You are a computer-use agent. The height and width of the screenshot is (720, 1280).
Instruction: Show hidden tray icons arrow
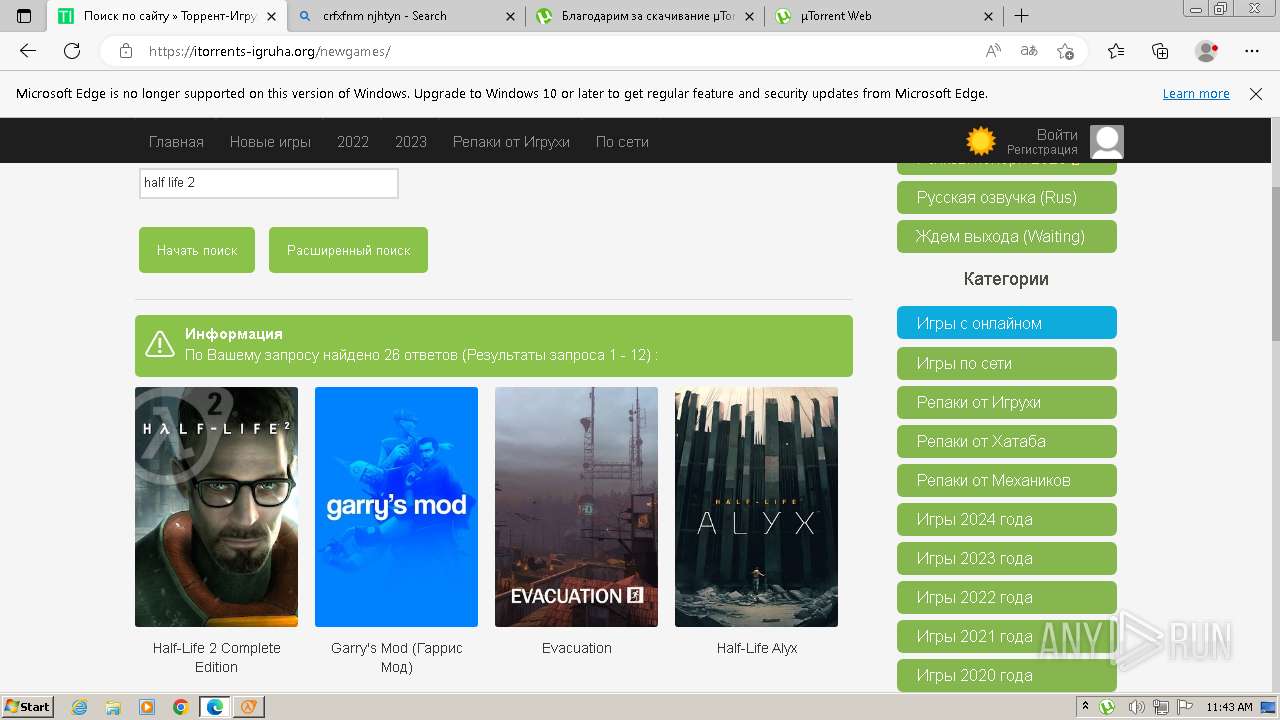[1086, 707]
